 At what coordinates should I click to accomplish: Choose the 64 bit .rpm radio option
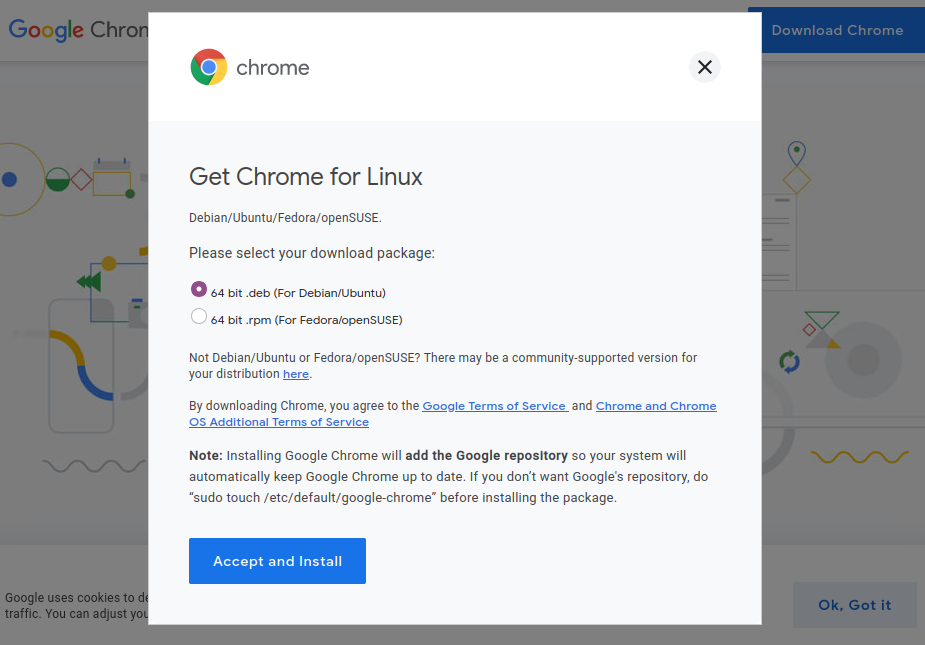pos(199,316)
